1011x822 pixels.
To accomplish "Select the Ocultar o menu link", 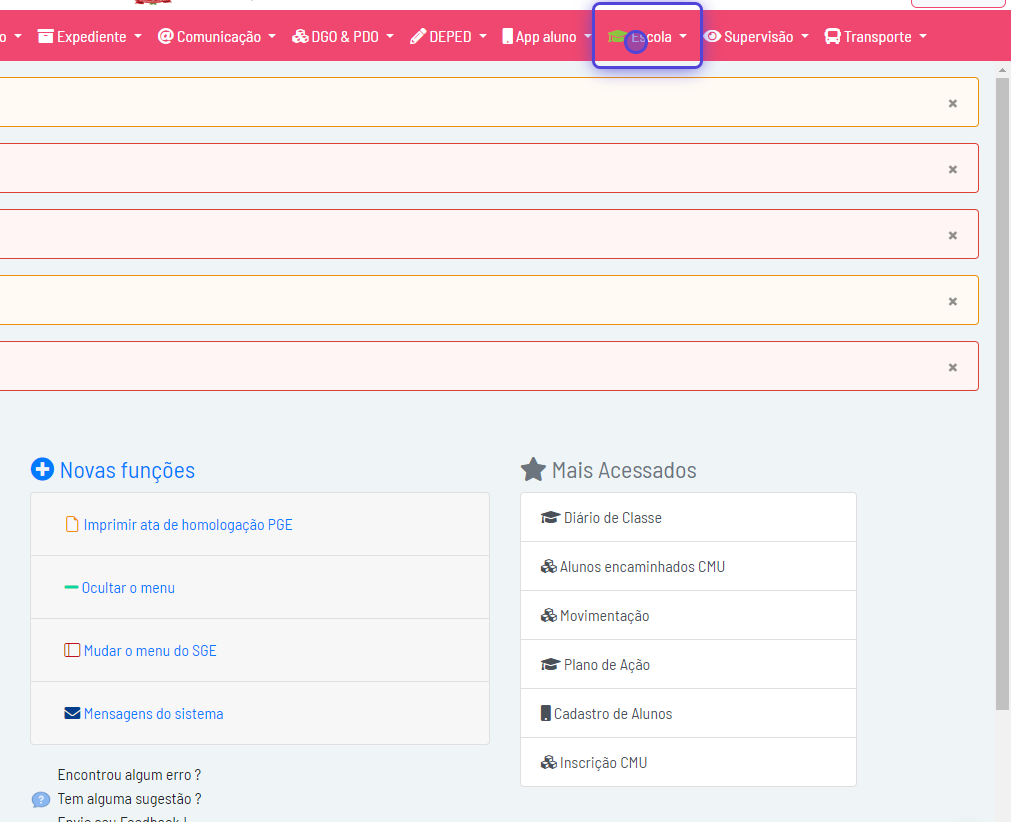I will tap(128, 587).
